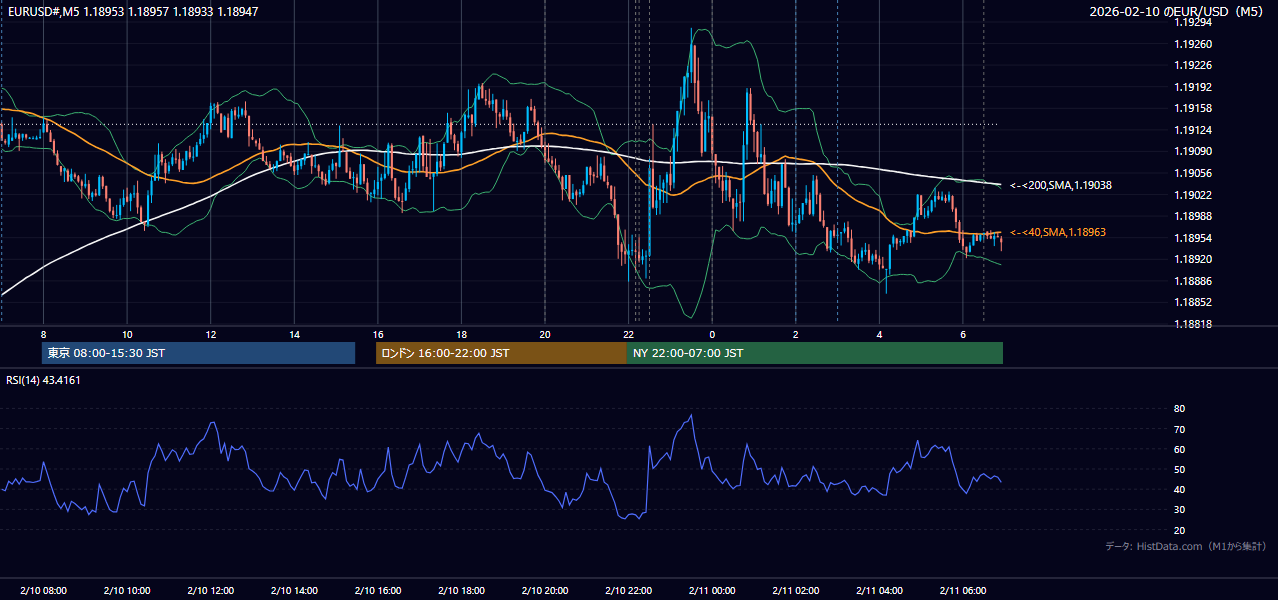Click the 2/11 00:00 date label
This screenshot has height=600, width=1278.
pos(712,590)
